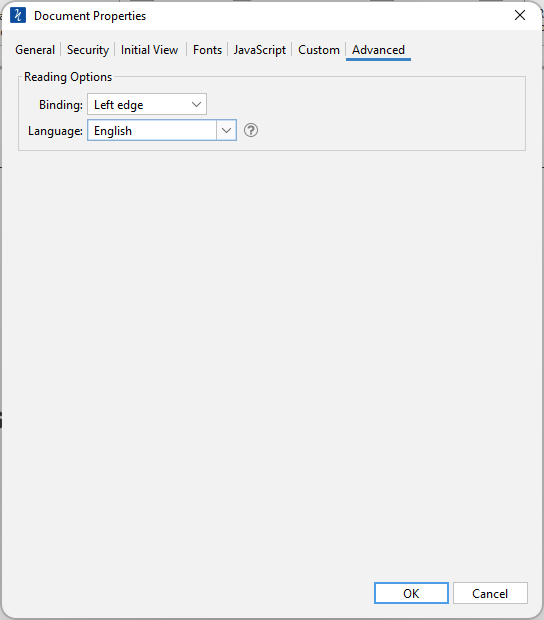Screen dimensions: 544x620
Task: Click the Document Properties title bar text
Action: point(90,16)
